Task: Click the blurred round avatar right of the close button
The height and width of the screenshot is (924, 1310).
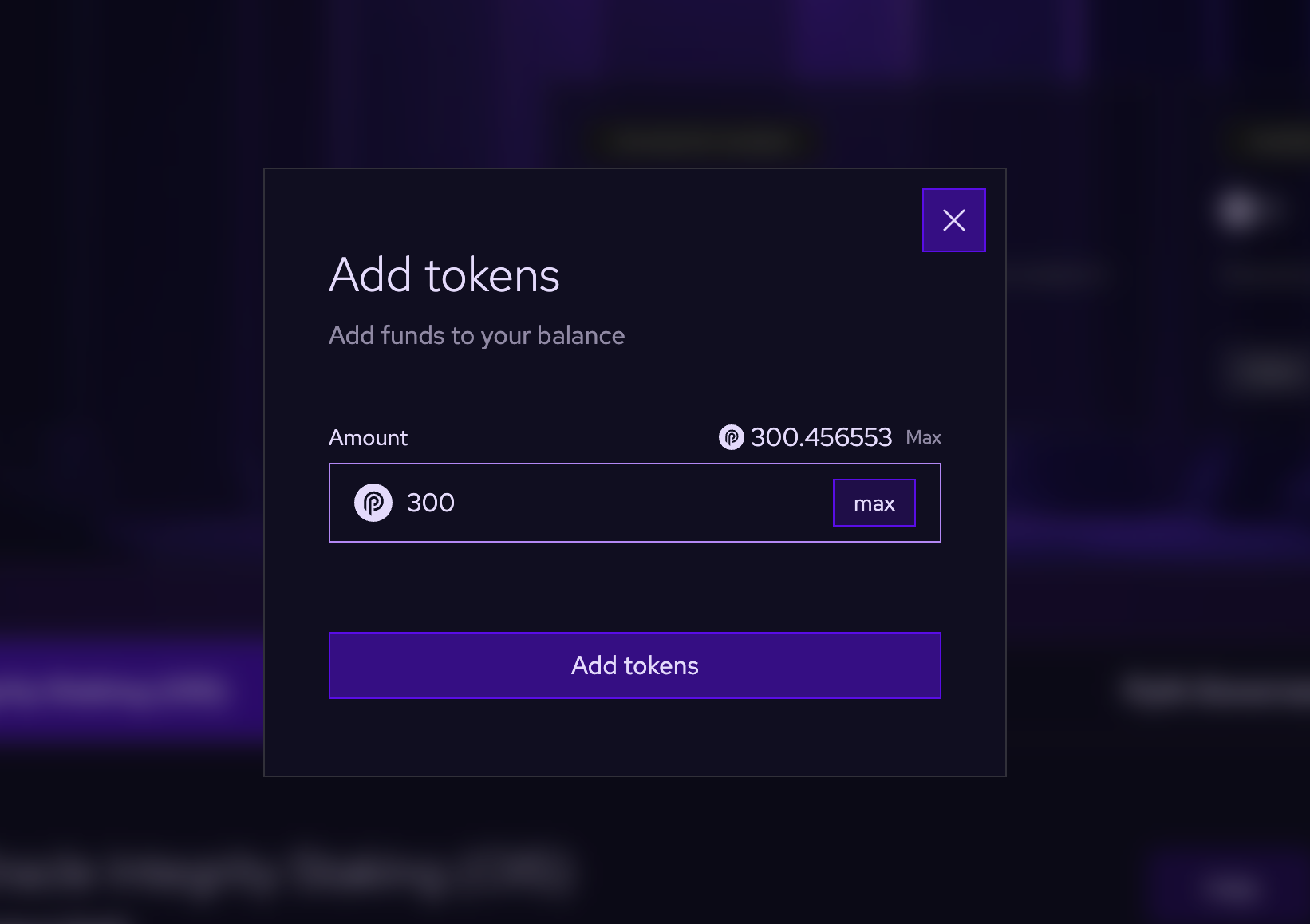Action: click(x=1238, y=211)
